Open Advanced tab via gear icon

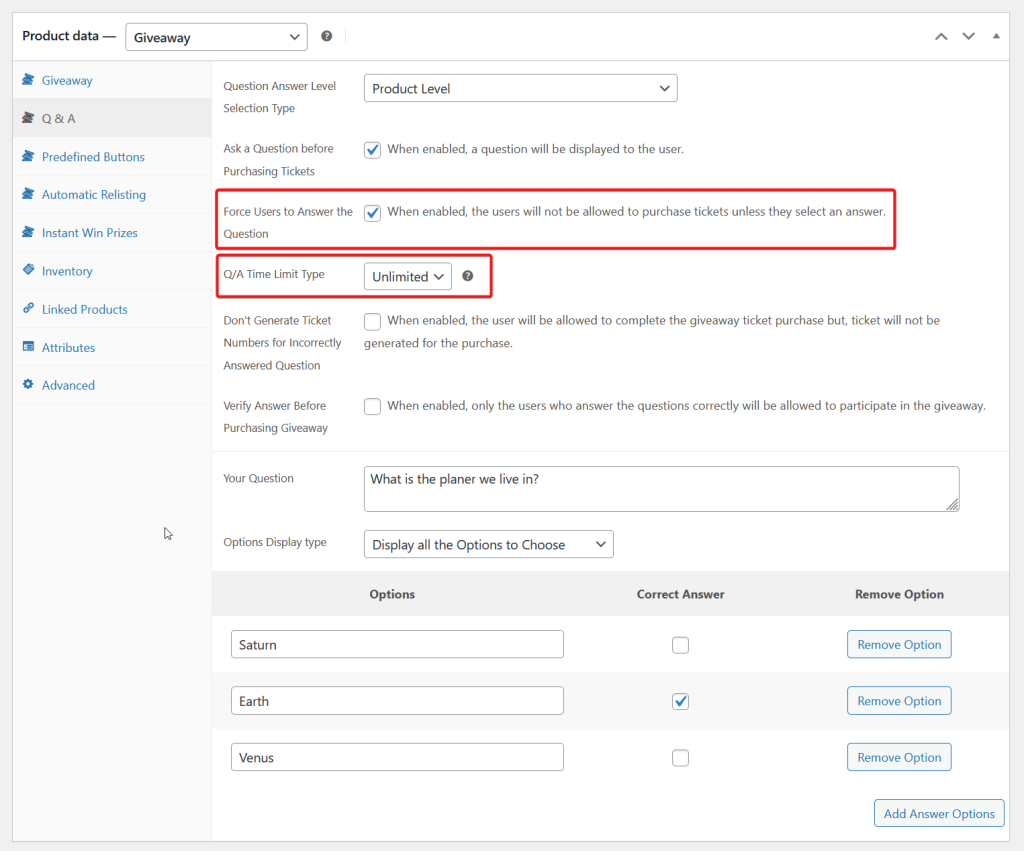(x=28, y=385)
